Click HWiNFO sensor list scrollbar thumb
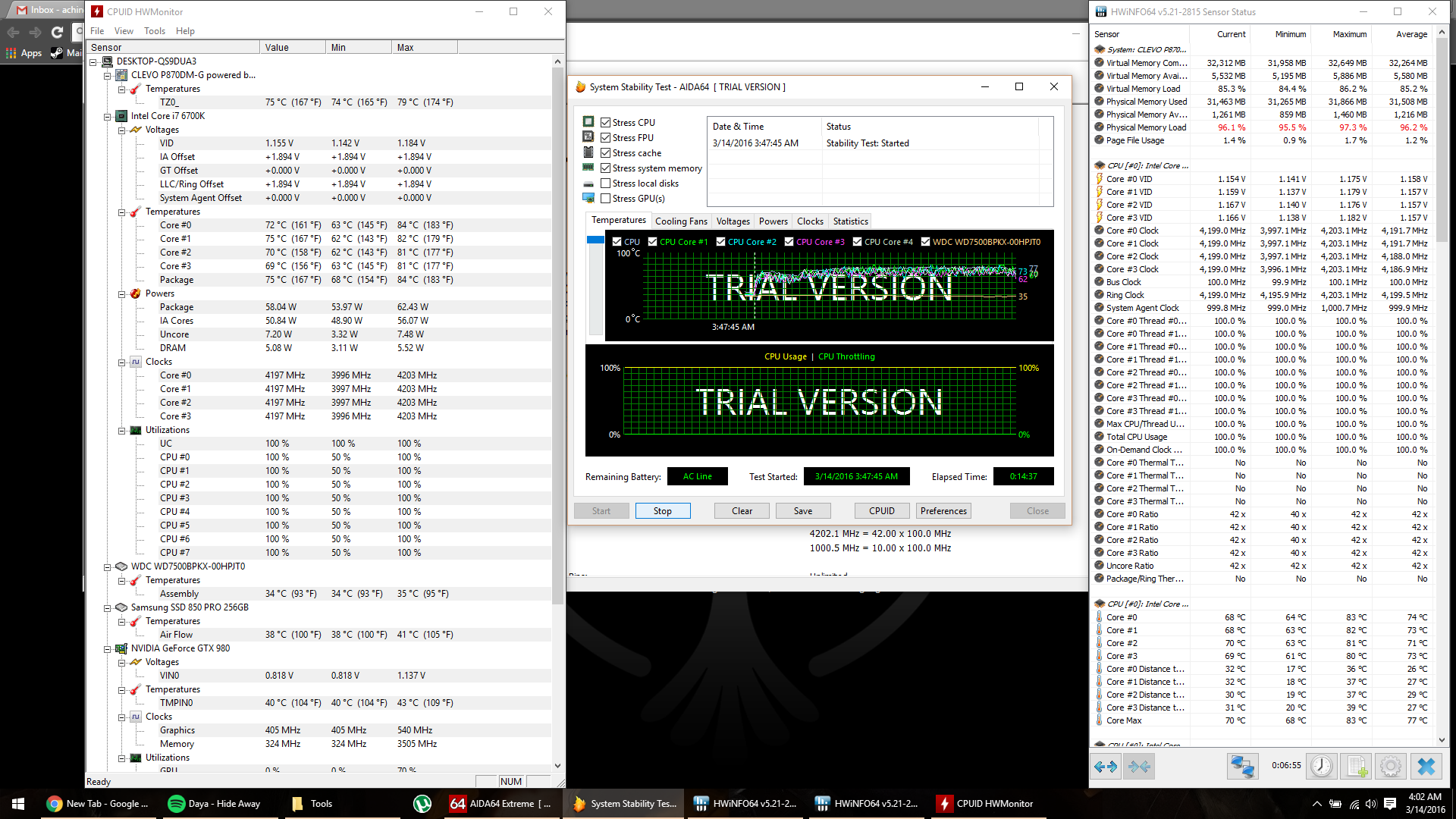Viewport: 1456px width, 819px height. pos(1442,140)
